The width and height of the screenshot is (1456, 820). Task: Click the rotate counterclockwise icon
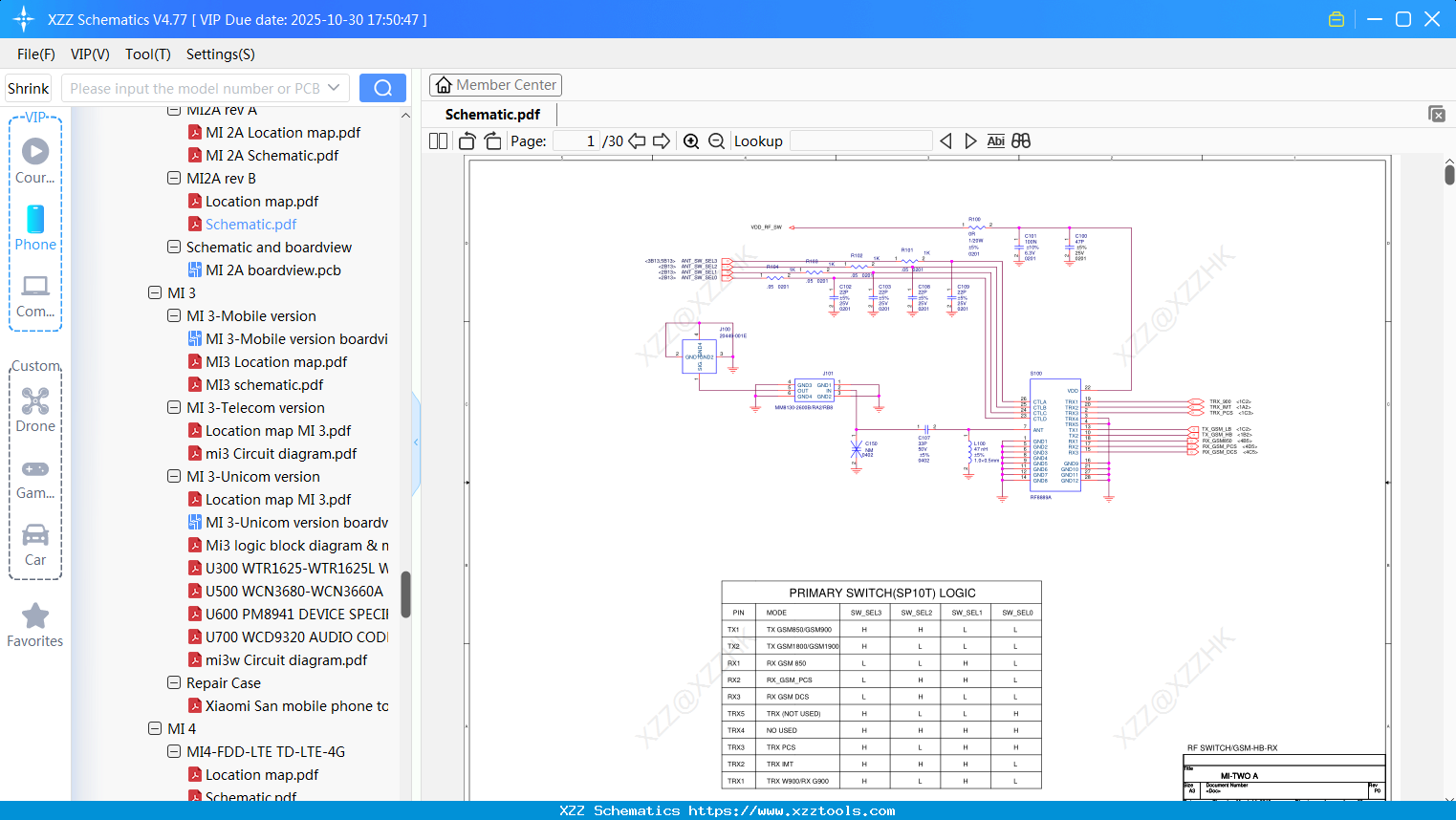point(467,140)
